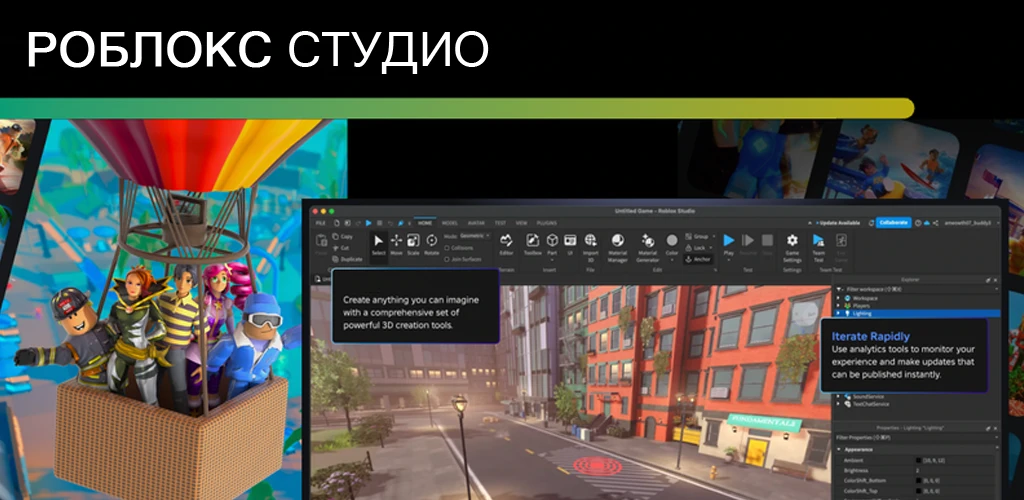Click the large blue Play button
Viewport: 1024px width, 500px height.
coord(729,240)
